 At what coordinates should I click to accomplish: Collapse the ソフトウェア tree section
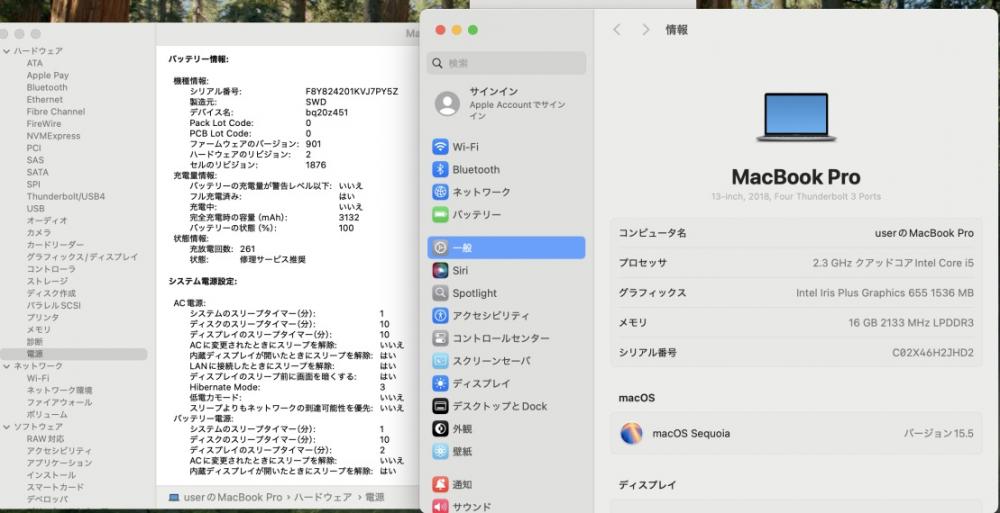click(x=6, y=427)
